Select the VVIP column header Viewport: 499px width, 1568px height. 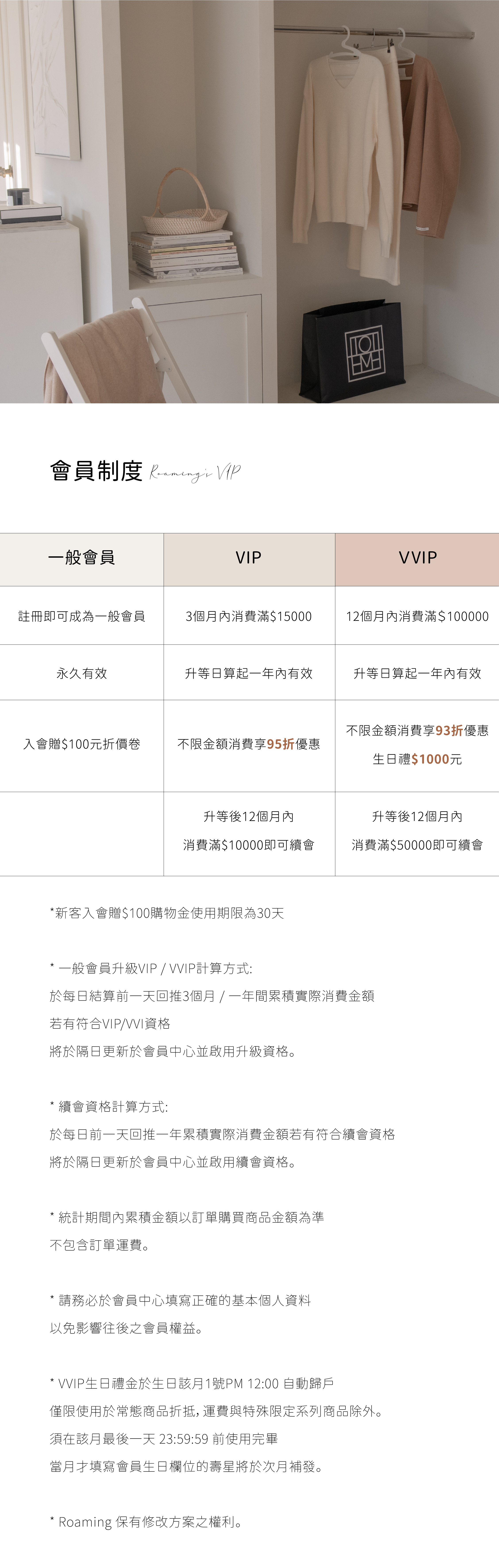coord(417,558)
